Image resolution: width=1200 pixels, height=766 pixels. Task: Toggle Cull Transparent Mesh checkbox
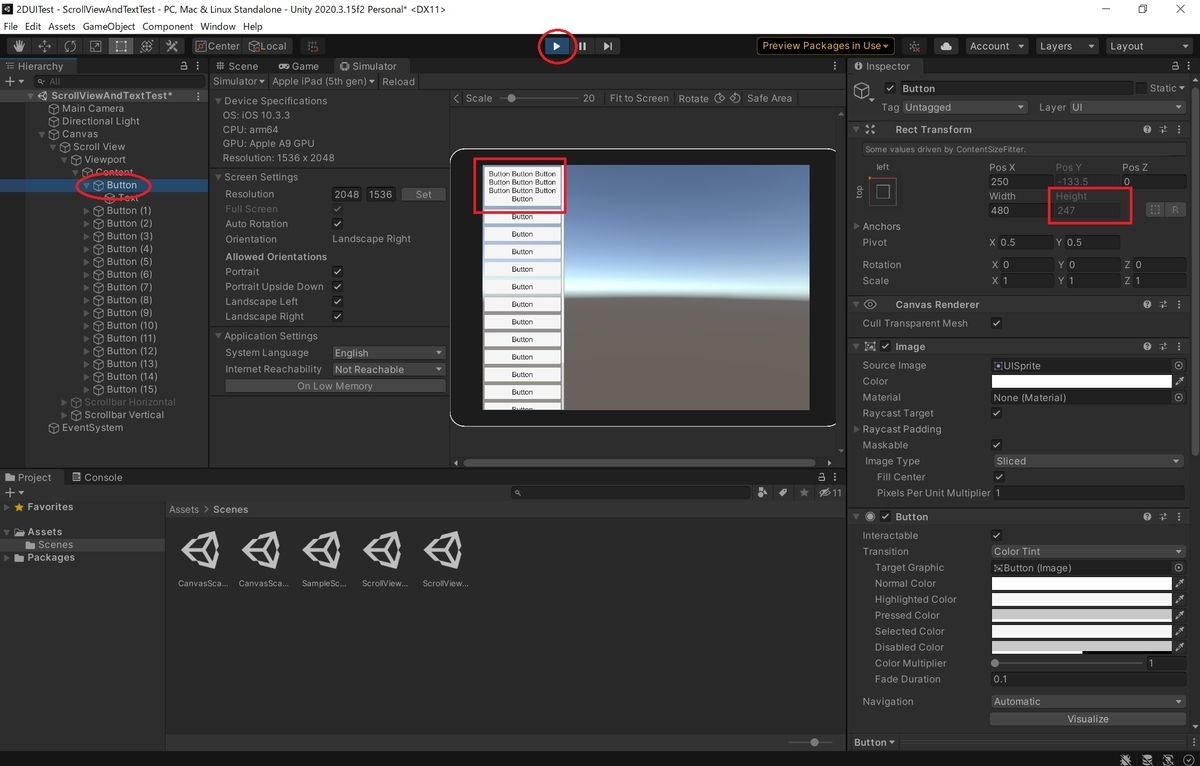[x=996, y=324]
